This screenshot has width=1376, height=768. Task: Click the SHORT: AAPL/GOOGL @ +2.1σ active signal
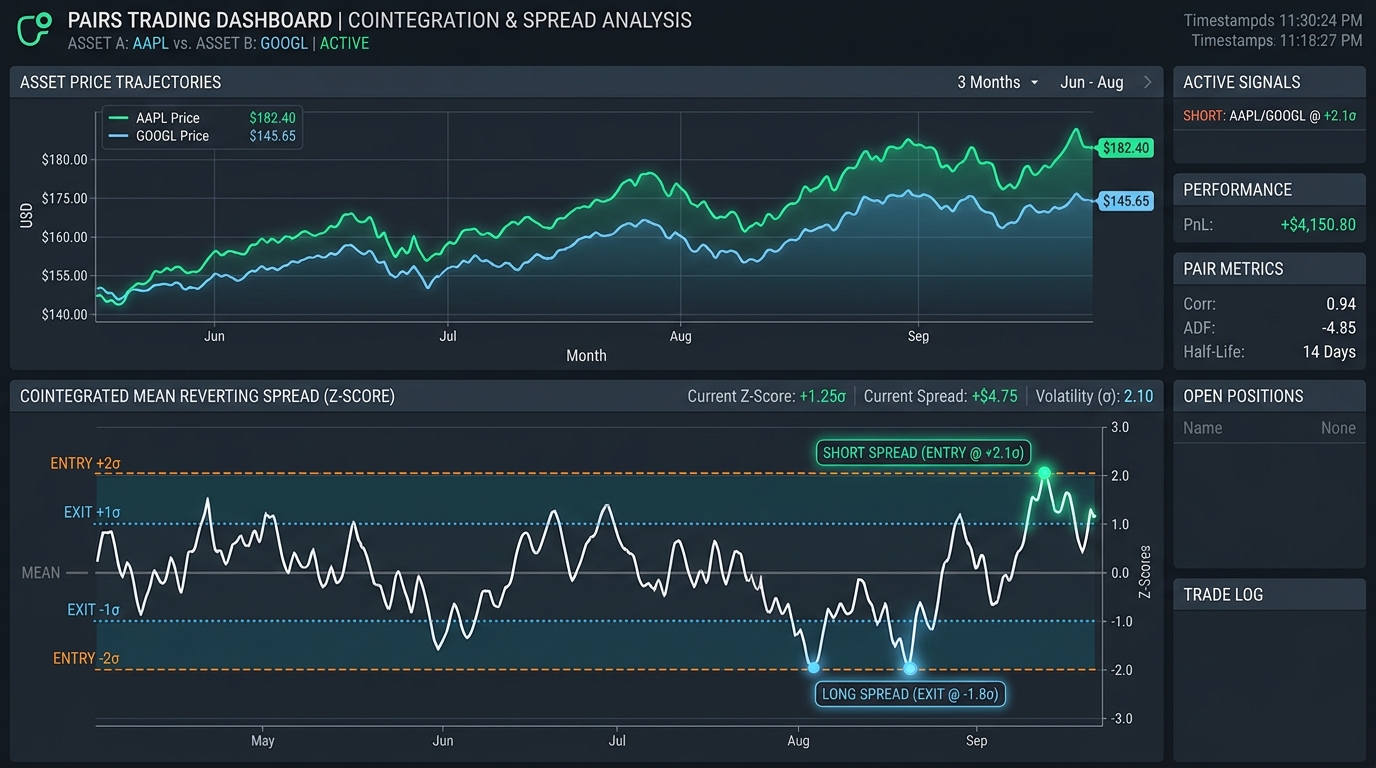click(1269, 116)
